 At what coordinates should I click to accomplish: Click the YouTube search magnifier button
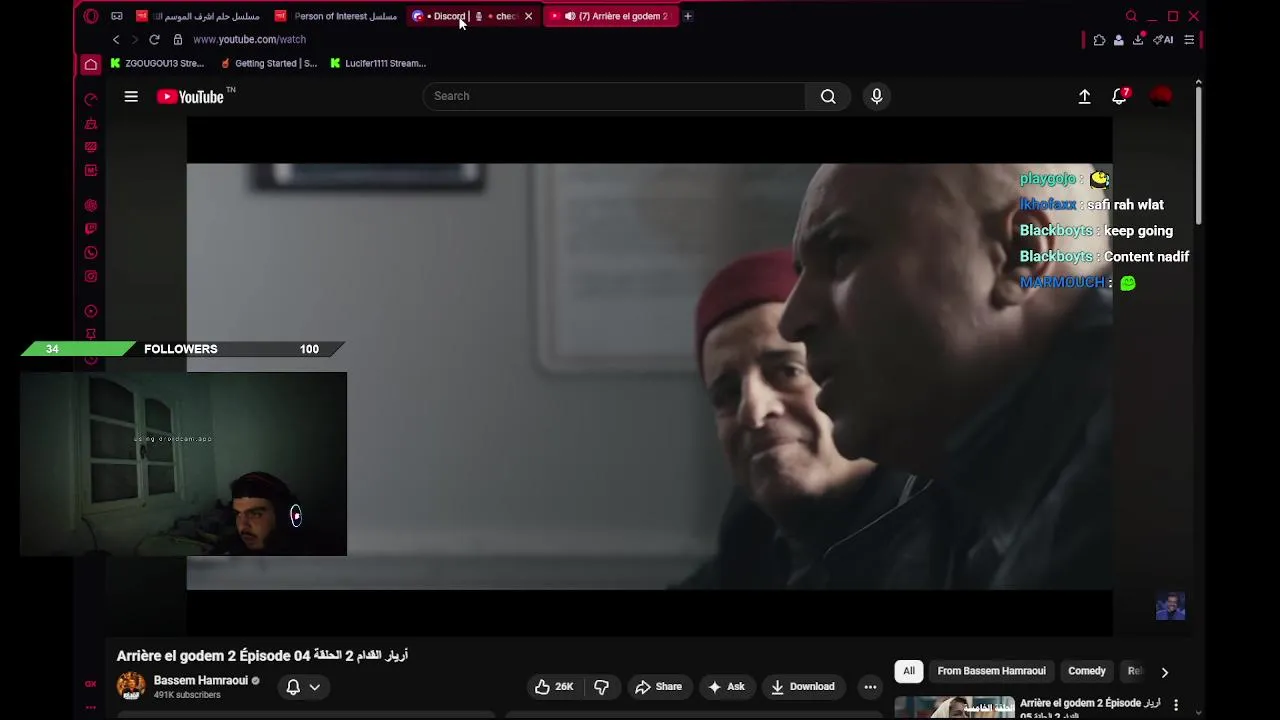pos(828,96)
